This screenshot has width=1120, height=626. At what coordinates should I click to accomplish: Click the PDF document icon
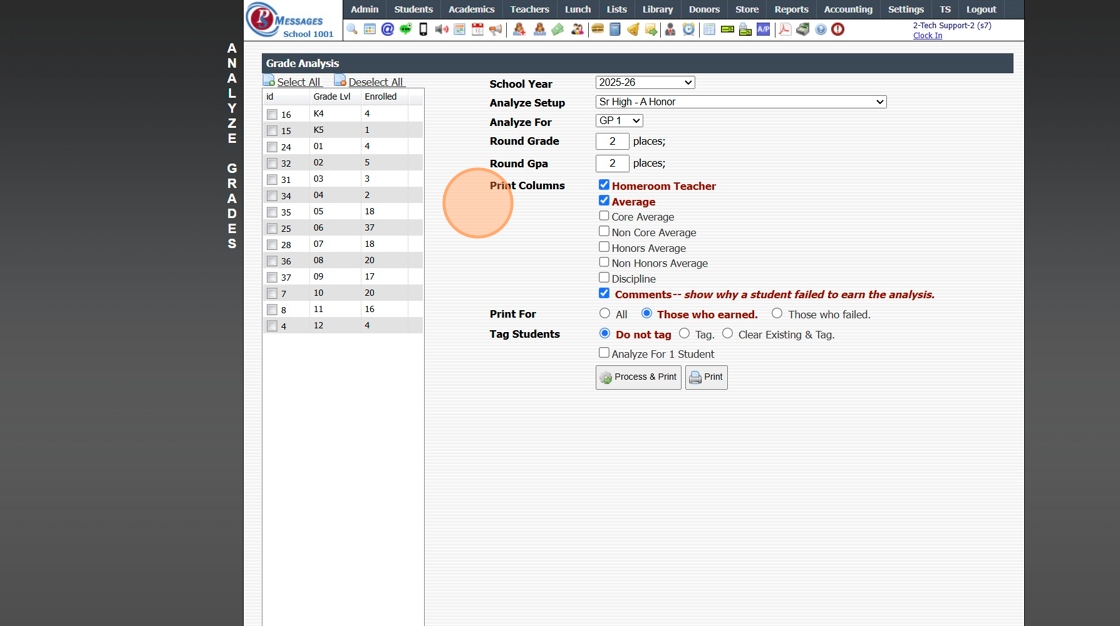pos(784,29)
